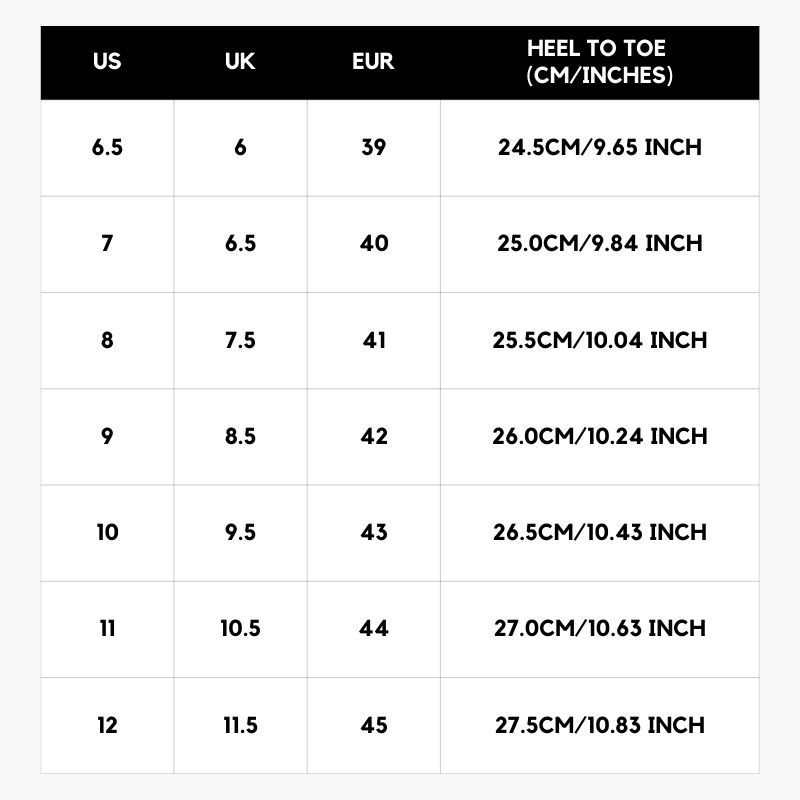
Task: Select EUR size 39 cell
Action: click(x=373, y=147)
